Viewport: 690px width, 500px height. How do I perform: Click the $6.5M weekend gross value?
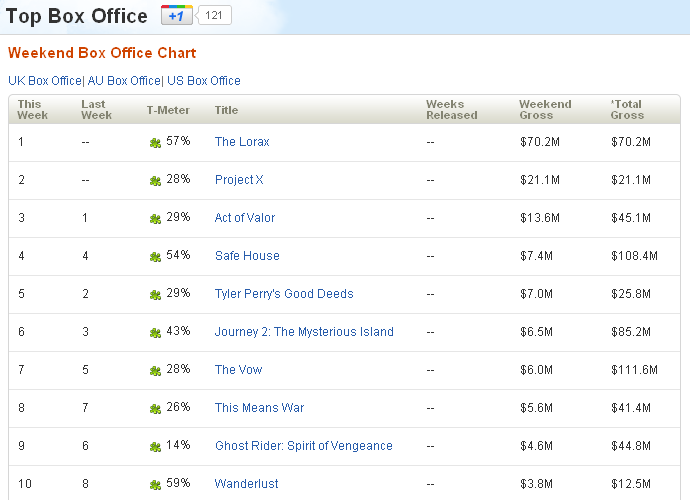536,332
